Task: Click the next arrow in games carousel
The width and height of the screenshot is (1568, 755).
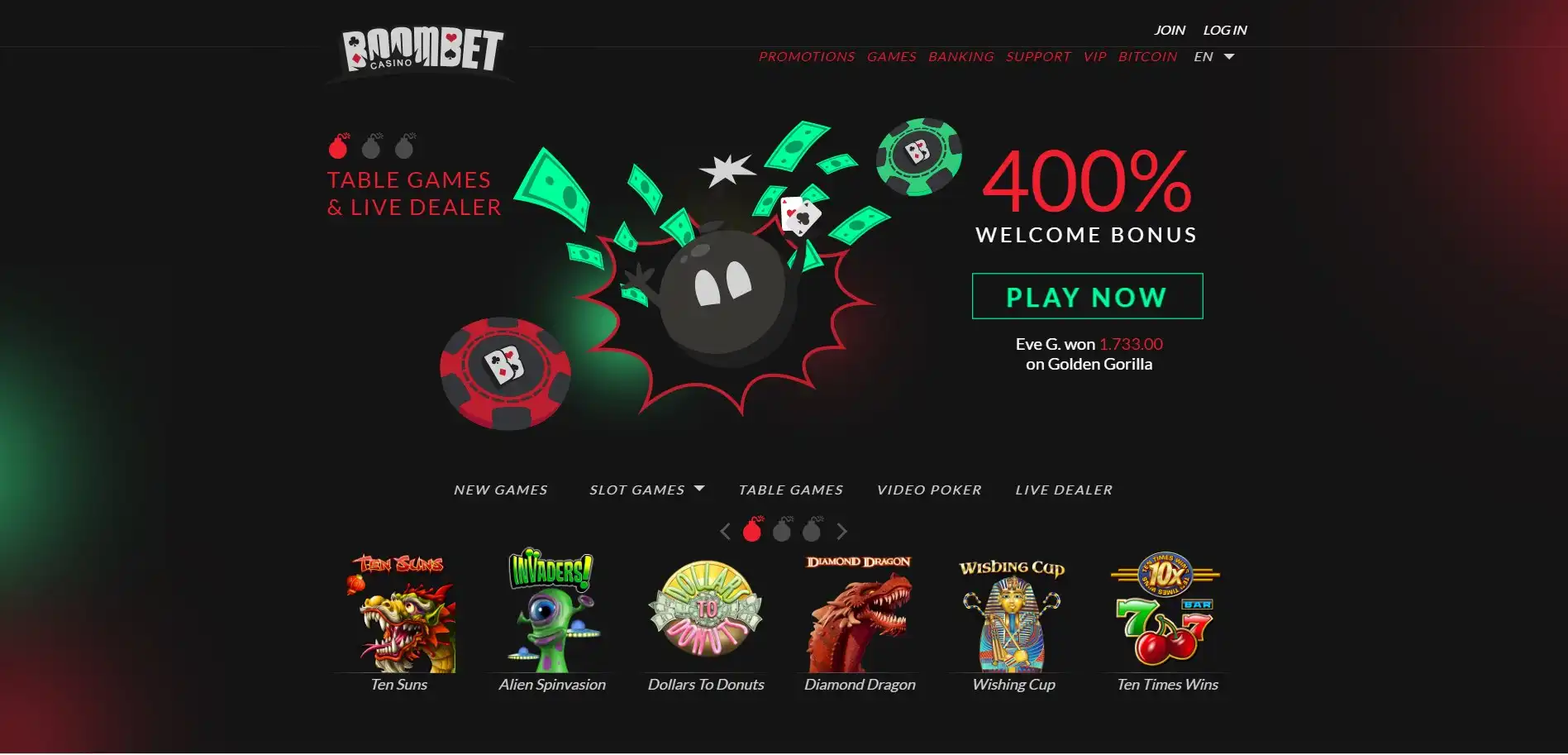Action: (841, 531)
